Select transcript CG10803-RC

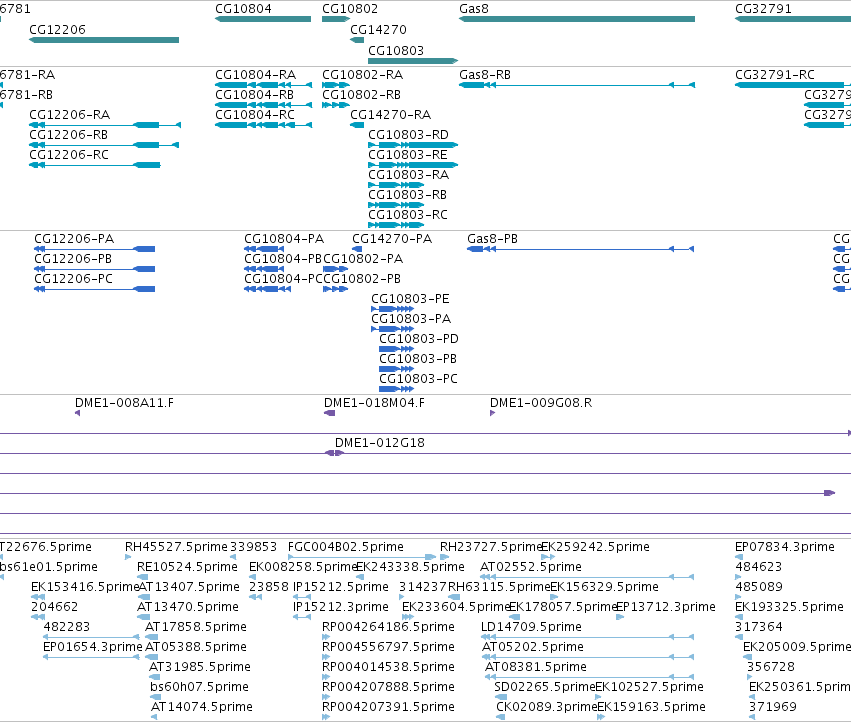pyautogui.click(x=396, y=225)
